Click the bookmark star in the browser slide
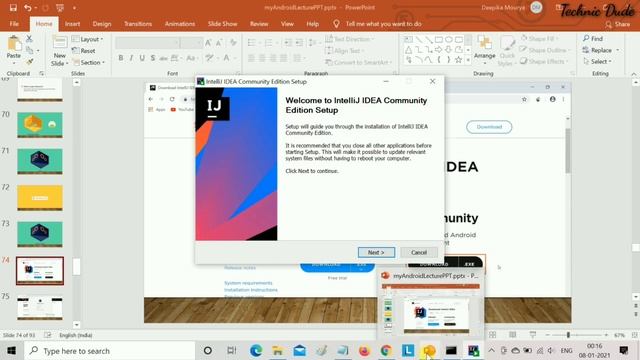Screen dimensions: 640x360 (524, 99)
